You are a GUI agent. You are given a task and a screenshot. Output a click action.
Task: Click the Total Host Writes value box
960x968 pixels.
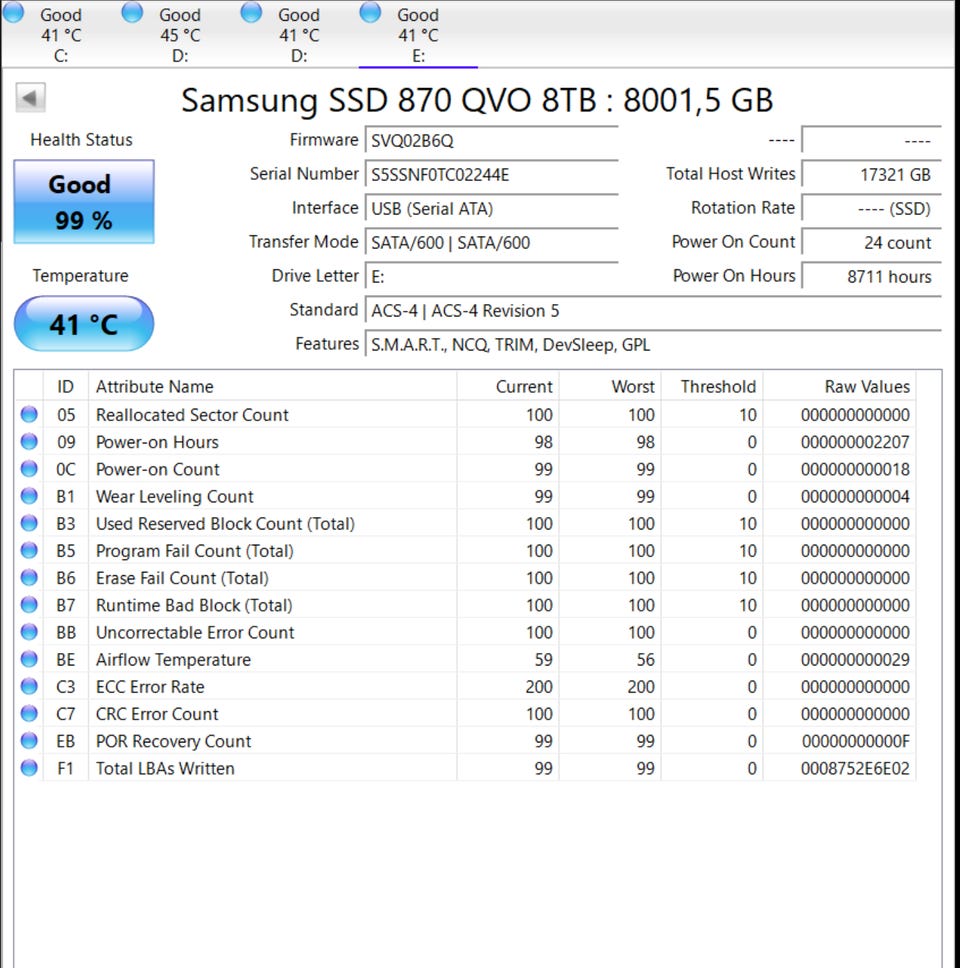pos(871,175)
